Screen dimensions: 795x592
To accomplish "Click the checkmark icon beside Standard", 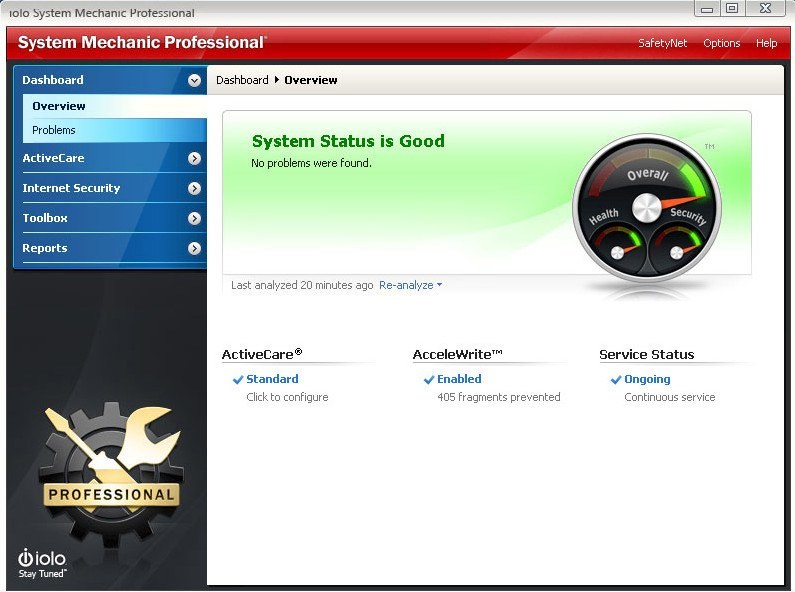I will (238, 380).
